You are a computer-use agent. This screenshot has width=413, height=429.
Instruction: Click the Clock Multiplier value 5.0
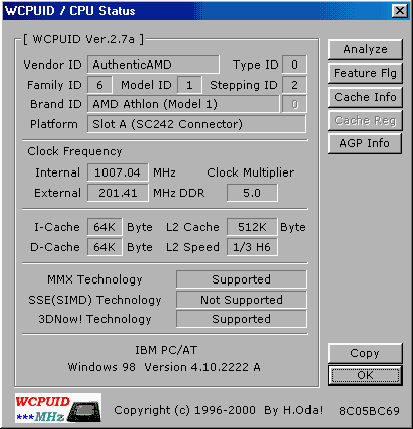[x=252, y=193]
